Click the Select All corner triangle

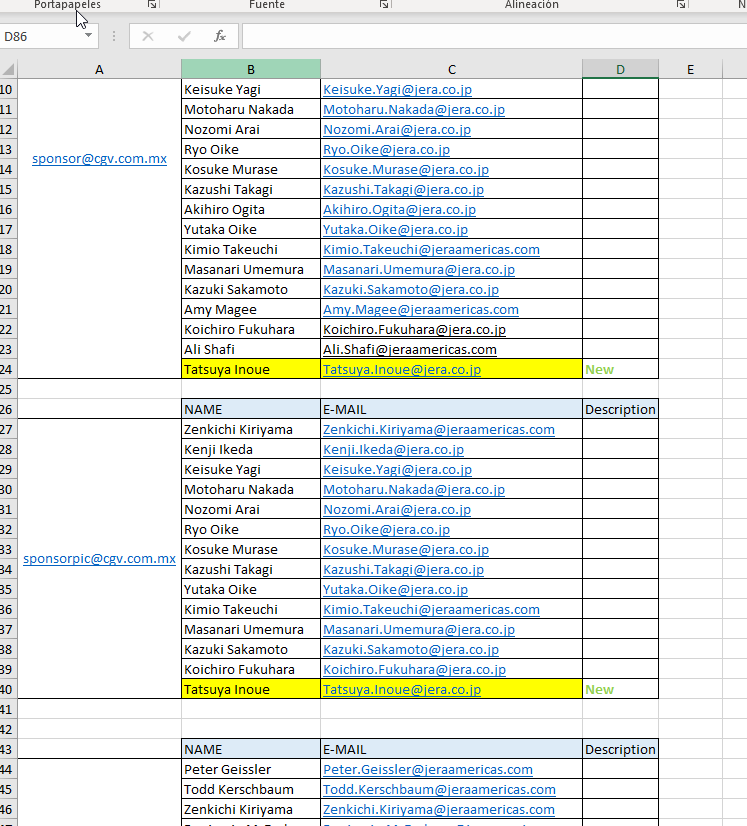click(x=9, y=69)
